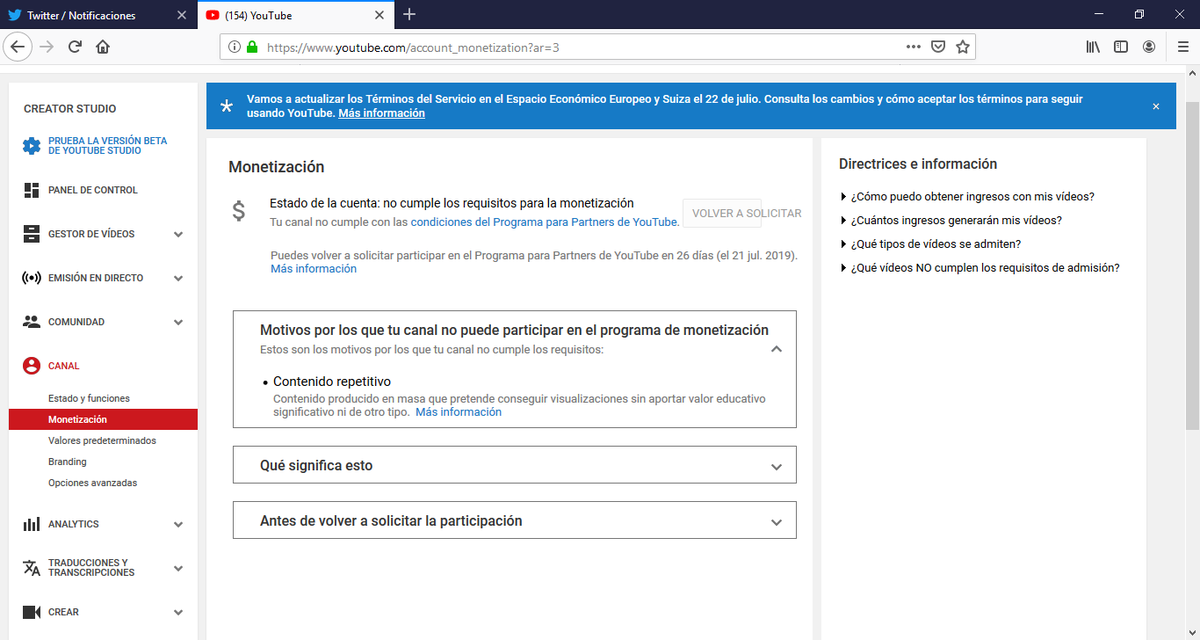The height and width of the screenshot is (640, 1200).
Task: Expand Antes de volver a solicitar section
Action: pyautogui.click(x=515, y=520)
